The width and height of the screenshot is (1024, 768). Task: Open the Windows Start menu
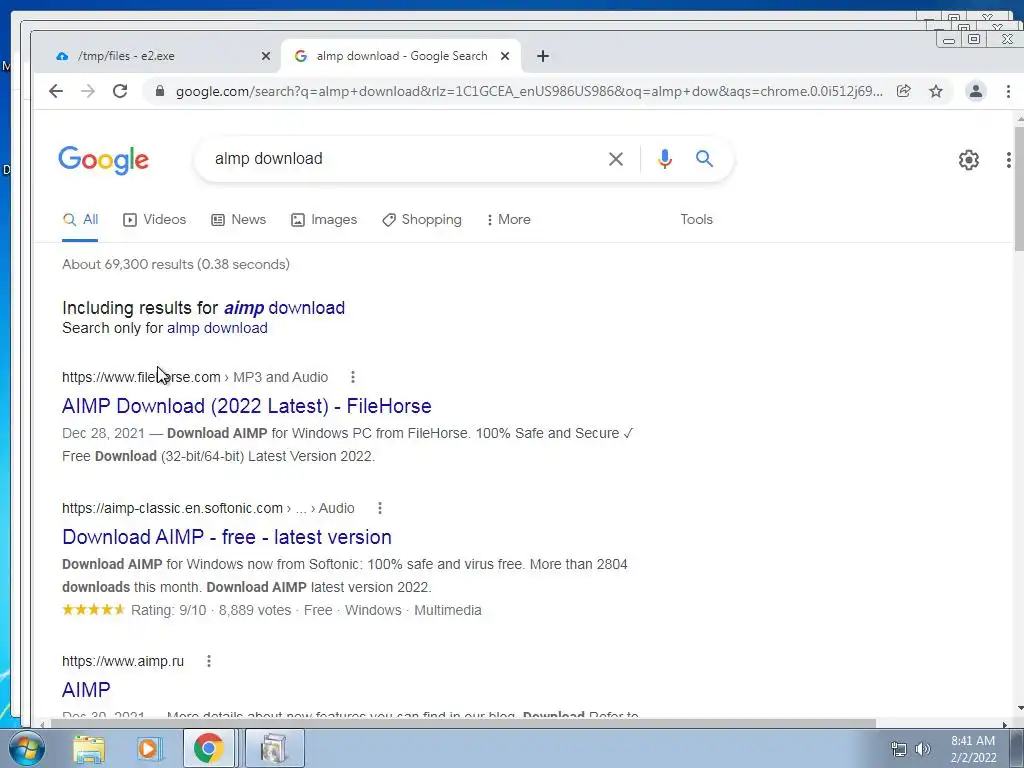tap(27, 748)
